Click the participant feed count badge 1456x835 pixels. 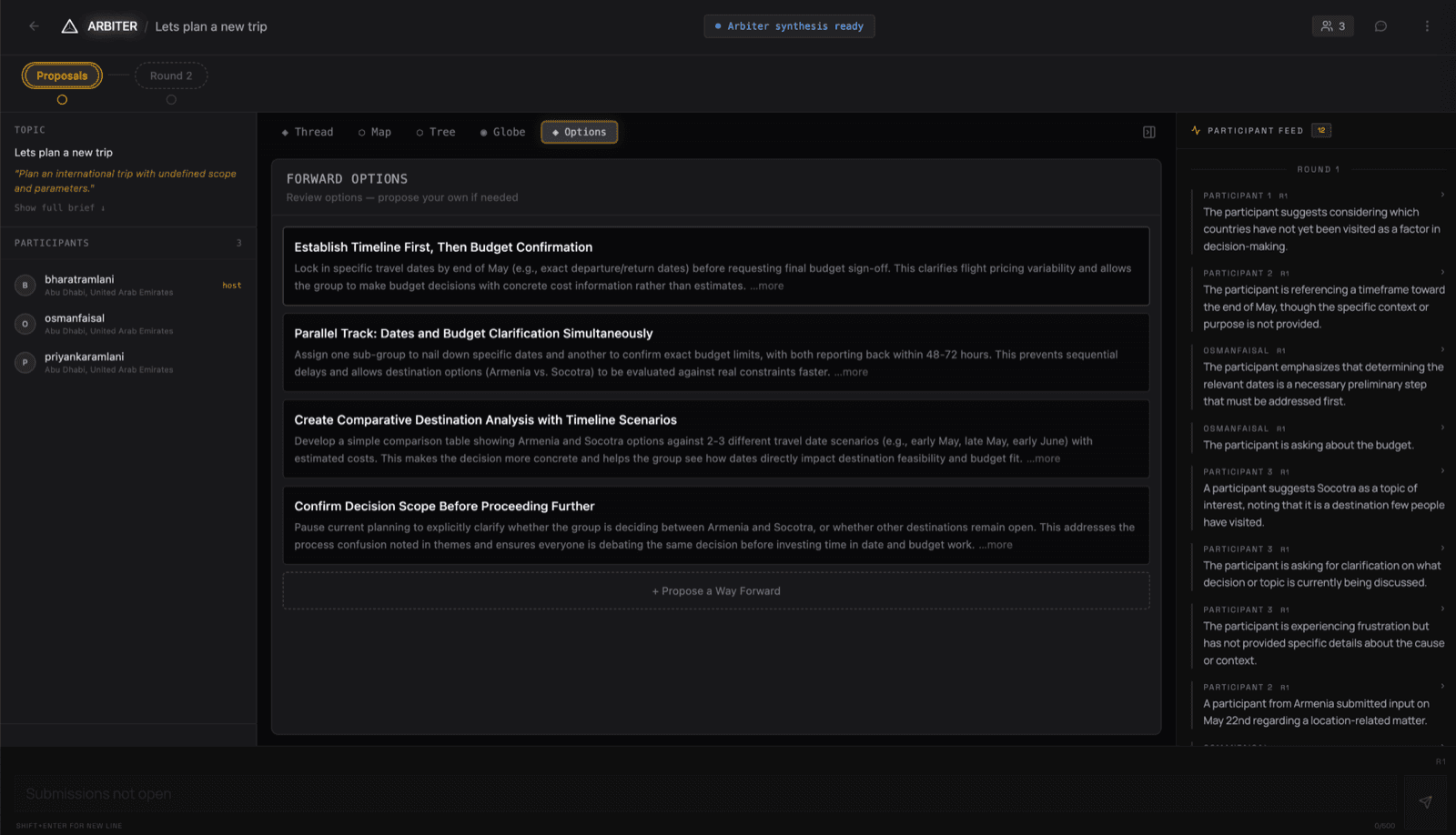coord(1321,130)
